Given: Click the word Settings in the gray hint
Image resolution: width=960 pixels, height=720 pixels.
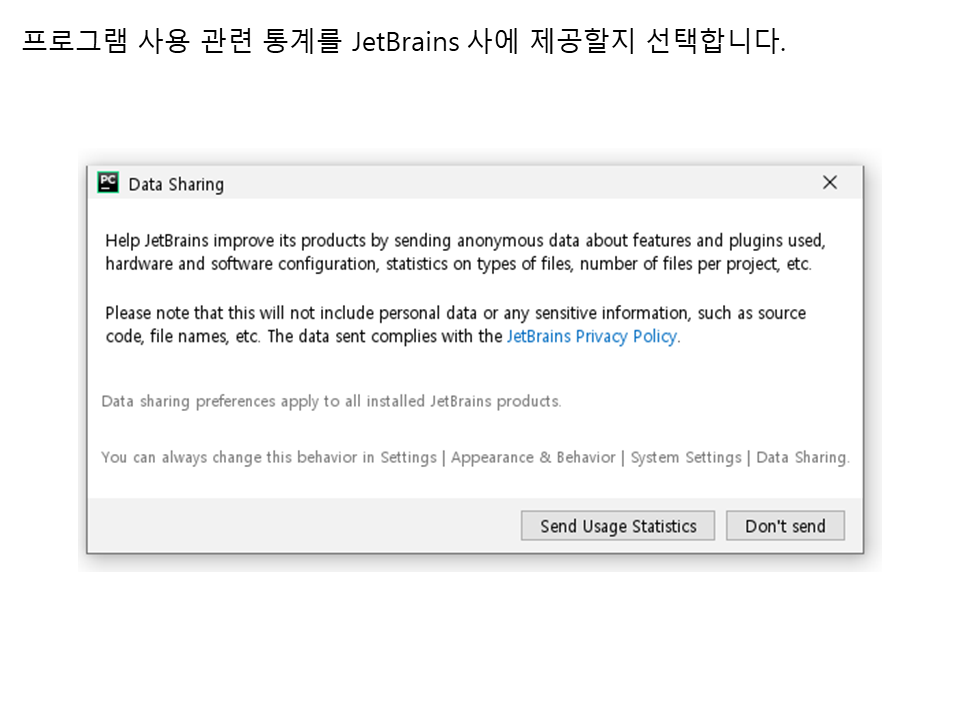Looking at the screenshot, I should (408, 458).
